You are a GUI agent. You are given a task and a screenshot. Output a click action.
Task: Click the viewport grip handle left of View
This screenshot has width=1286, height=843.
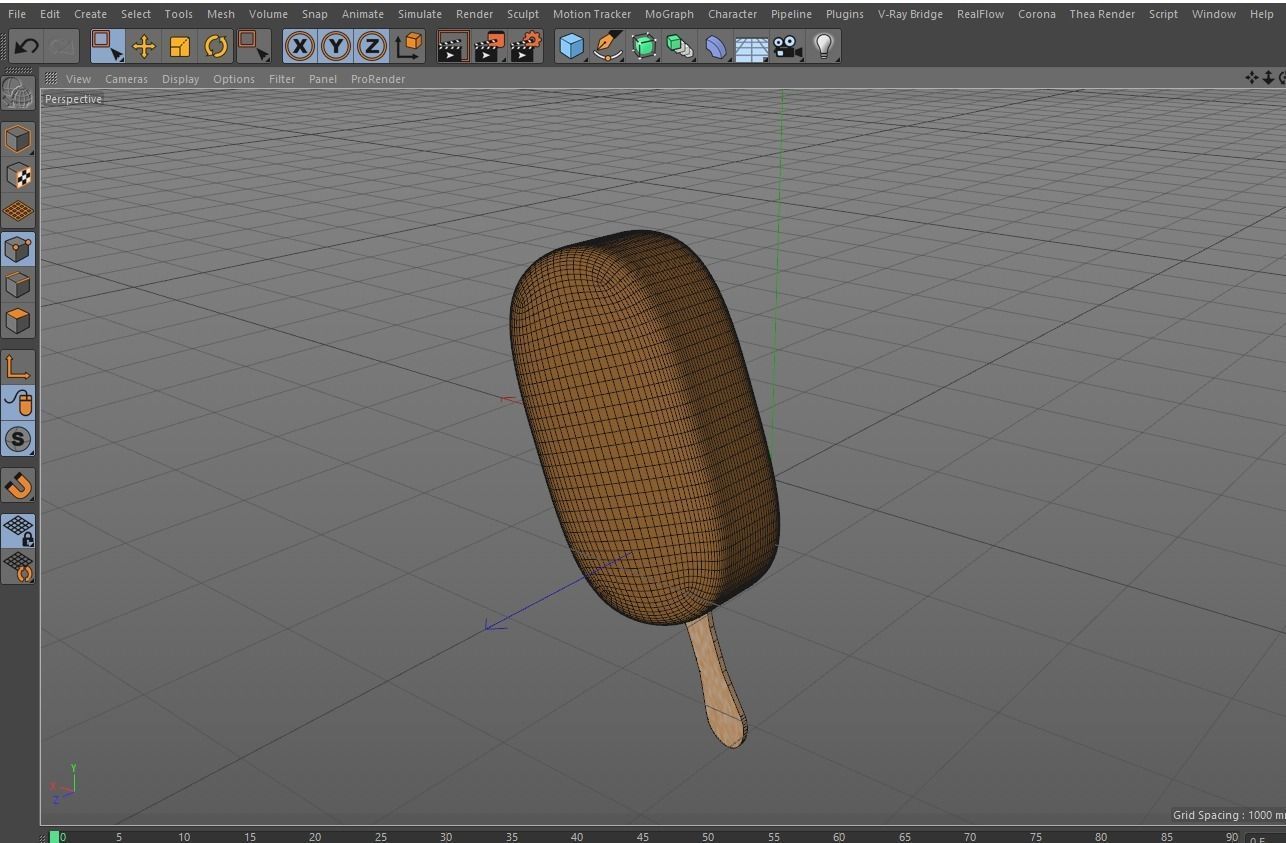[50, 79]
